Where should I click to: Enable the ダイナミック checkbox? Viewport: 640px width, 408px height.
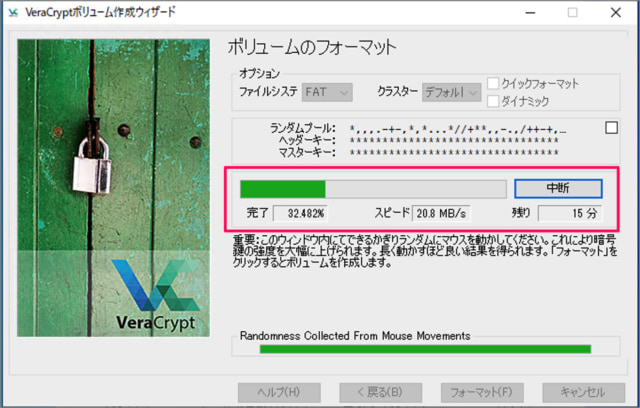(493, 101)
